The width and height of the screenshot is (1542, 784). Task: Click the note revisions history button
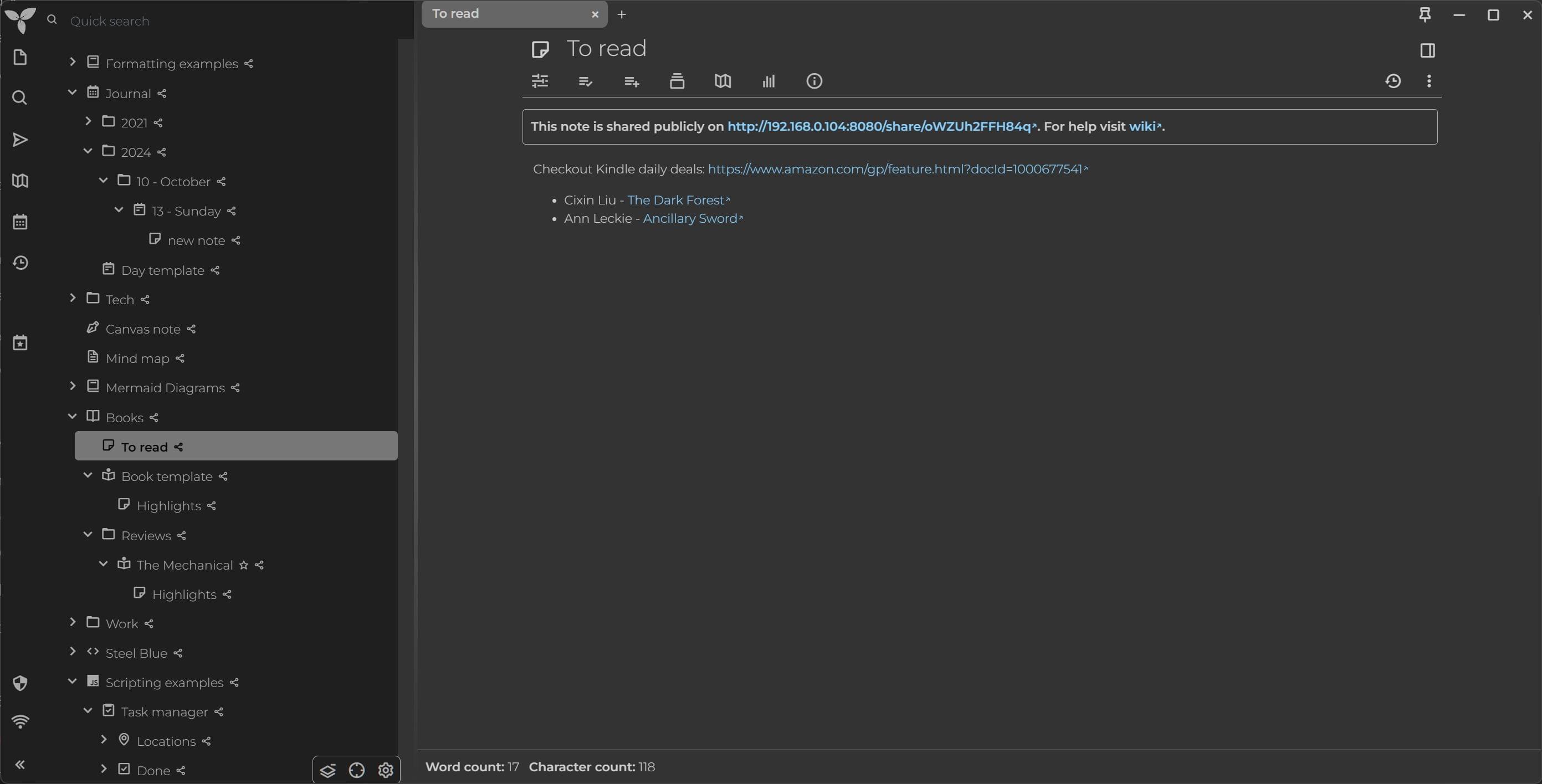pos(1393,81)
